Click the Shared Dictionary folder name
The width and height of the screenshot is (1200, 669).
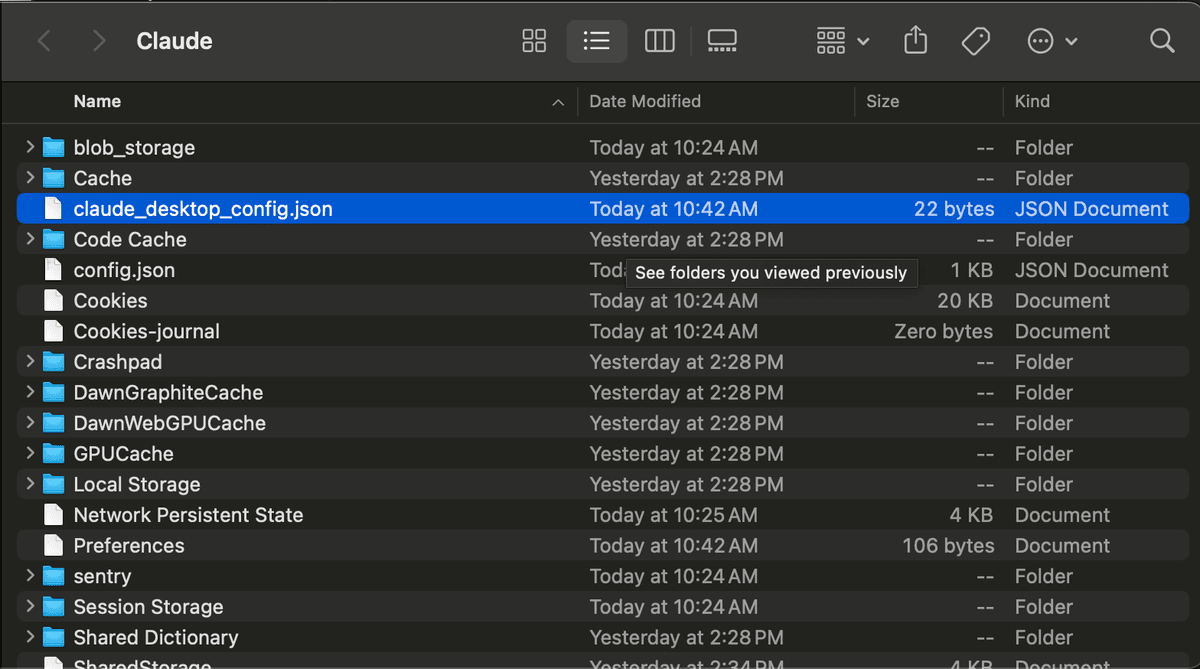point(156,637)
